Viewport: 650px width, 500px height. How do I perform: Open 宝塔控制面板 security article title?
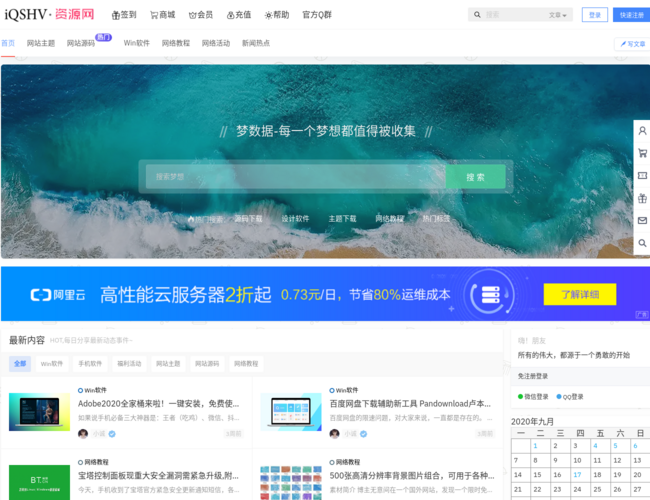(158, 476)
